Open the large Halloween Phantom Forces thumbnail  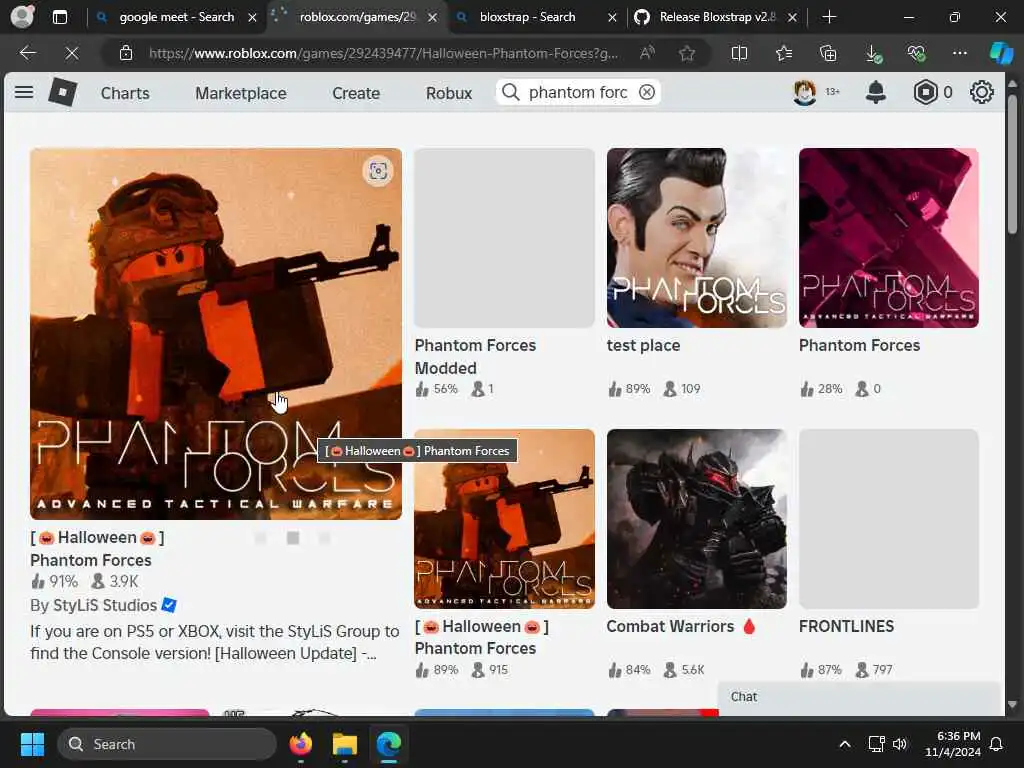coord(216,334)
